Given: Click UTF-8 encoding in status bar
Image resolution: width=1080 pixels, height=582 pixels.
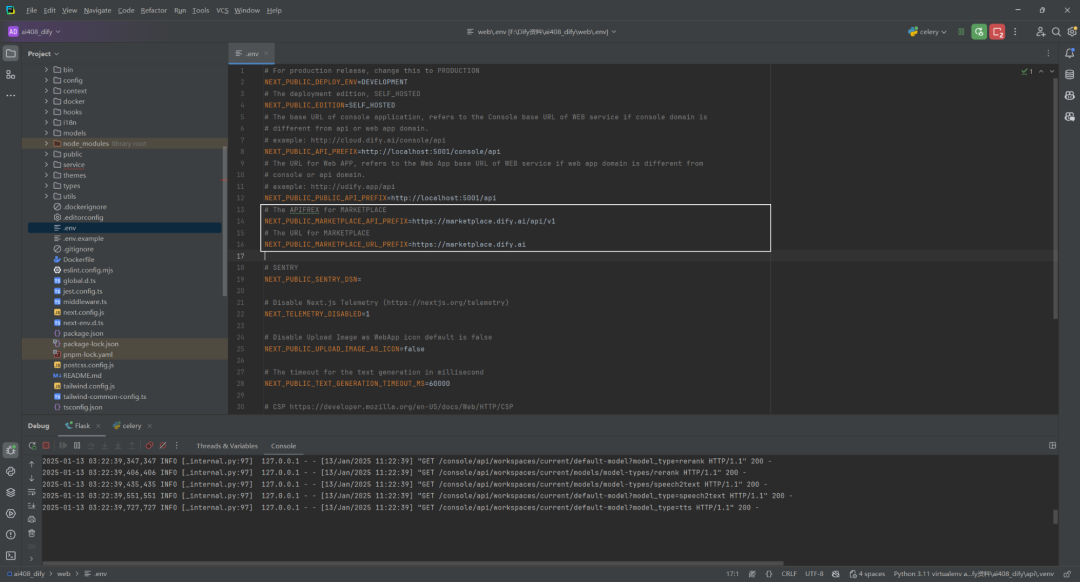Looking at the screenshot, I should click(x=814, y=574).
